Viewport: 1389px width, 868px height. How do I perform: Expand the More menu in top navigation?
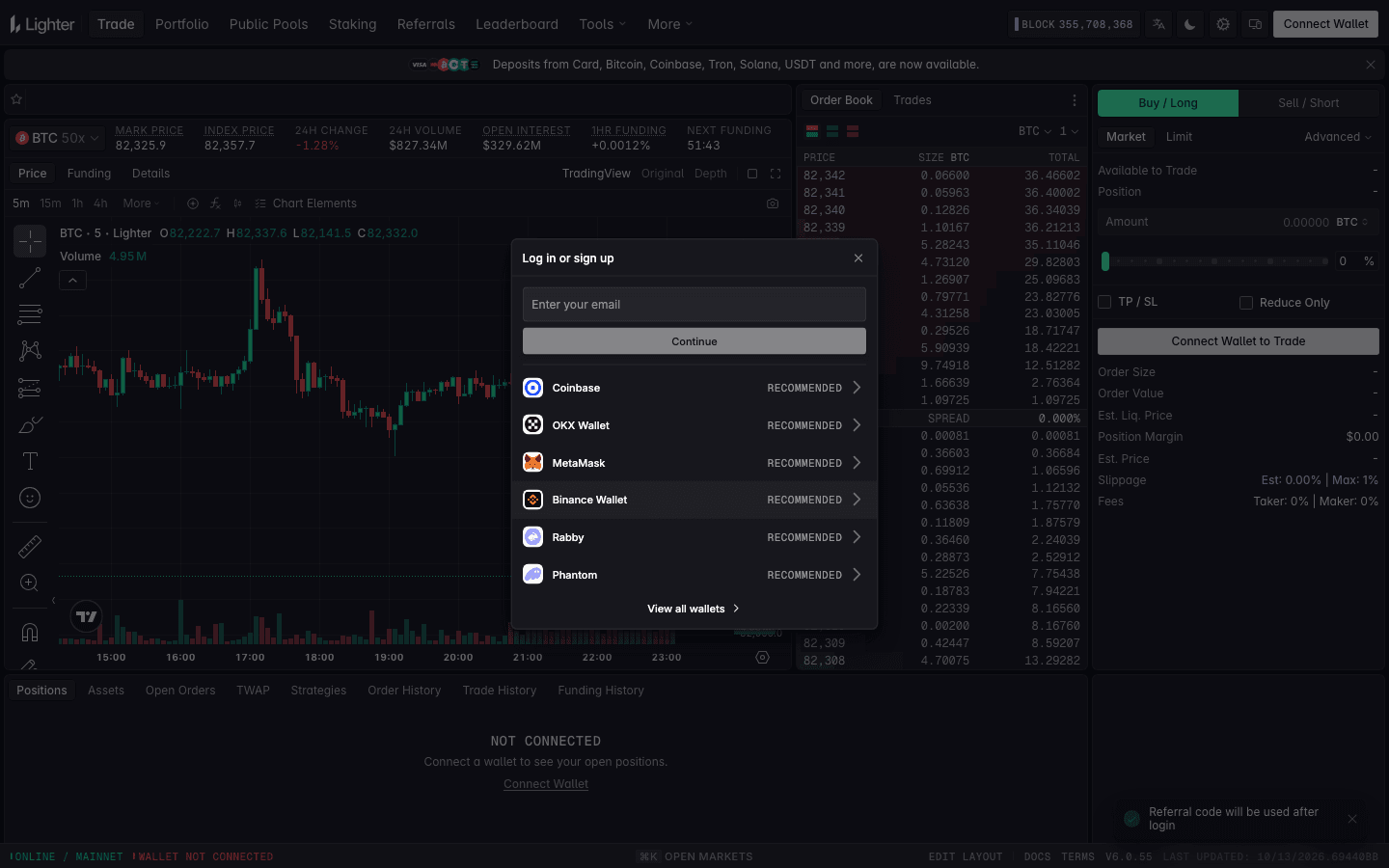670,24
